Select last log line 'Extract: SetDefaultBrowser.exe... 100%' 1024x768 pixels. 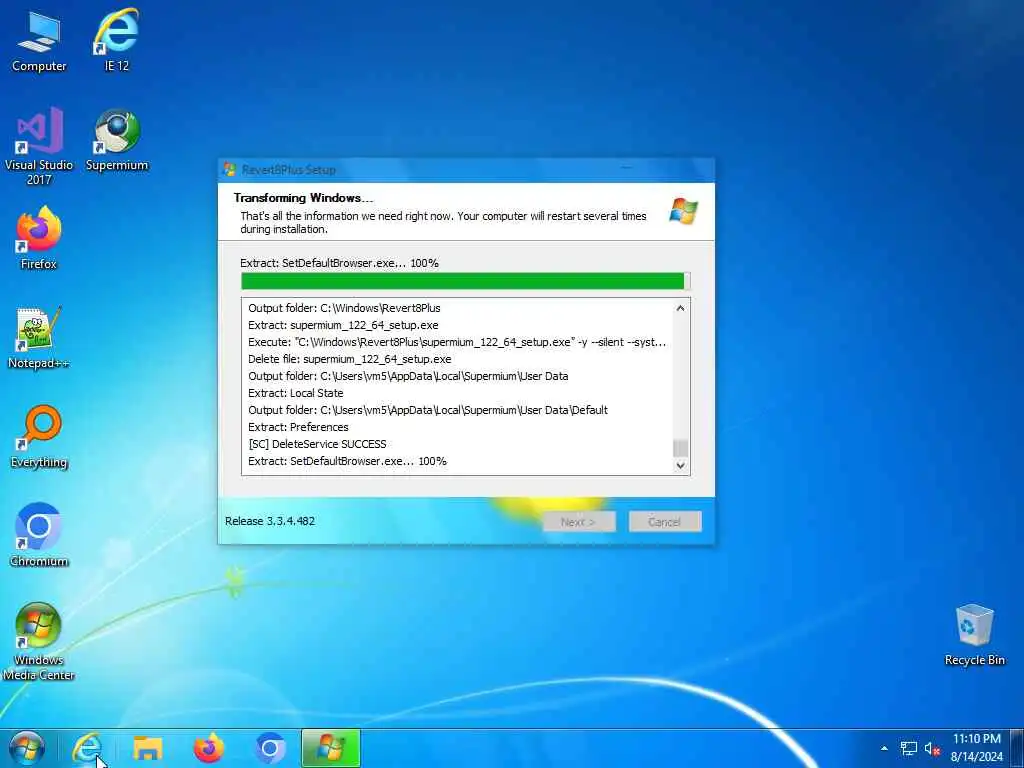click(x=347, y=461)
